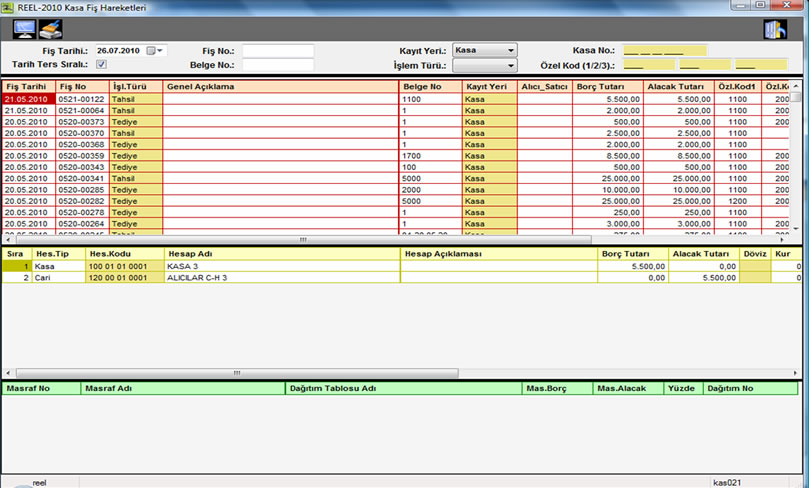Click the Genel Açıklama column header

[x=281, y=87]
